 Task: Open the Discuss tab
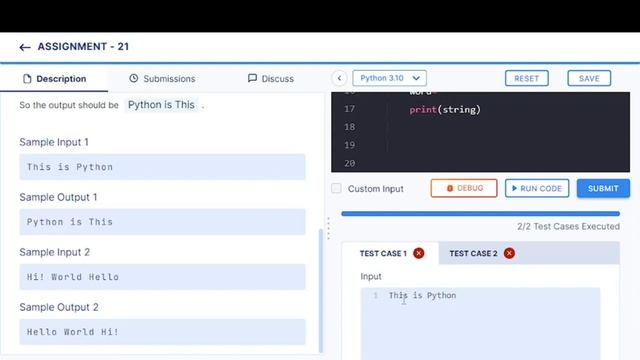pos(271,78)
